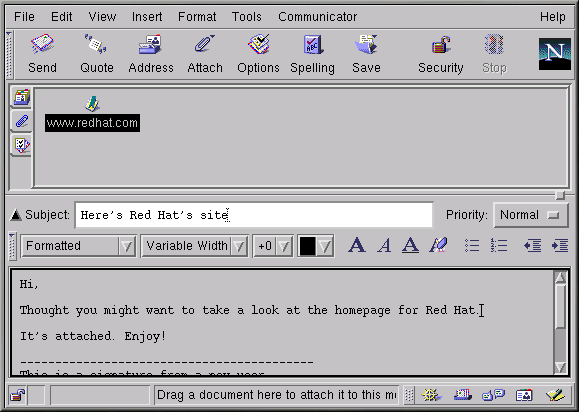Screen dimensions: 579x412
Task: Open the Address book icon
Action: 150,45
